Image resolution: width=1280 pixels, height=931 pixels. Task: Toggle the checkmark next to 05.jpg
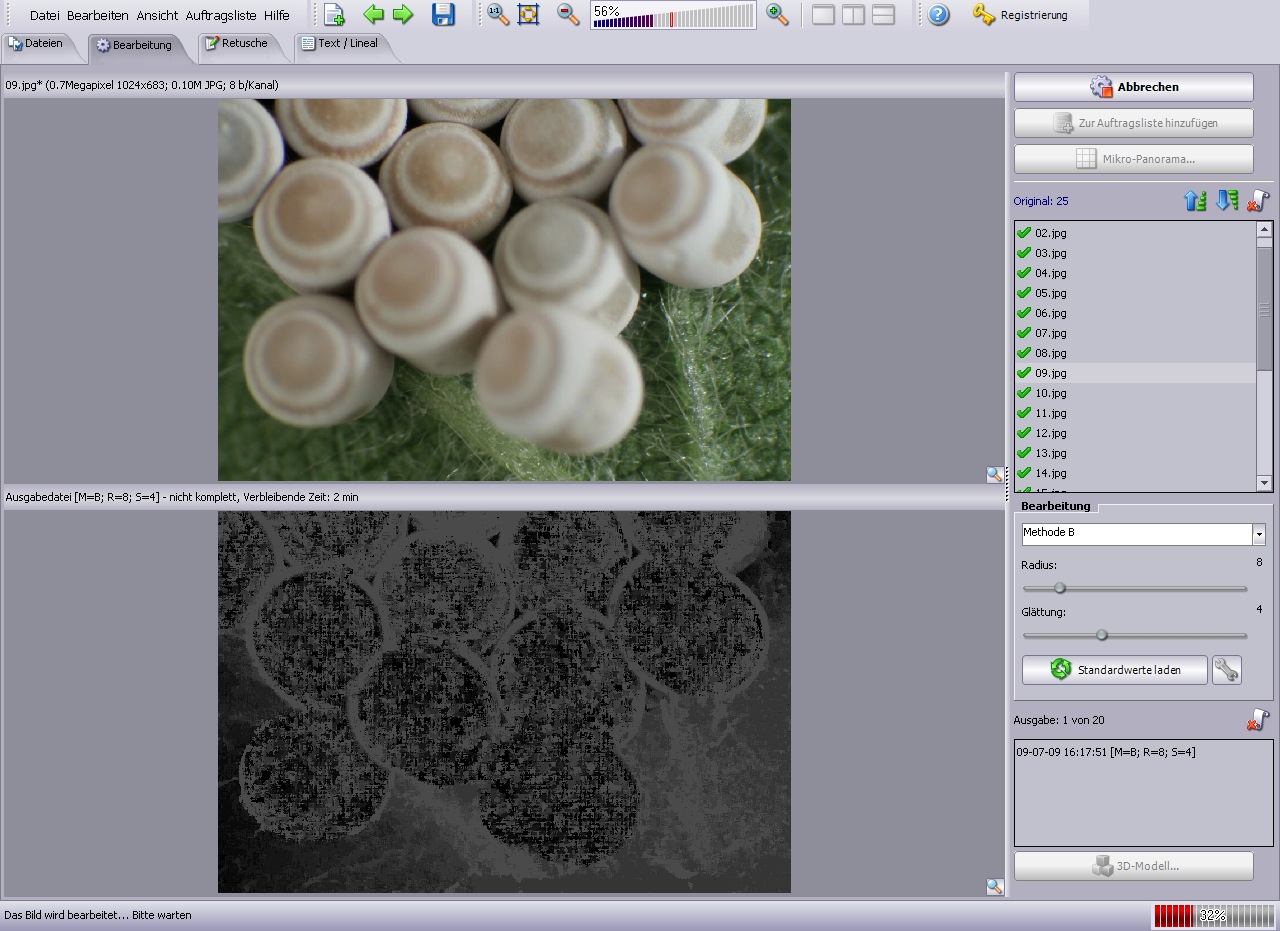[x=1024, y=293]
